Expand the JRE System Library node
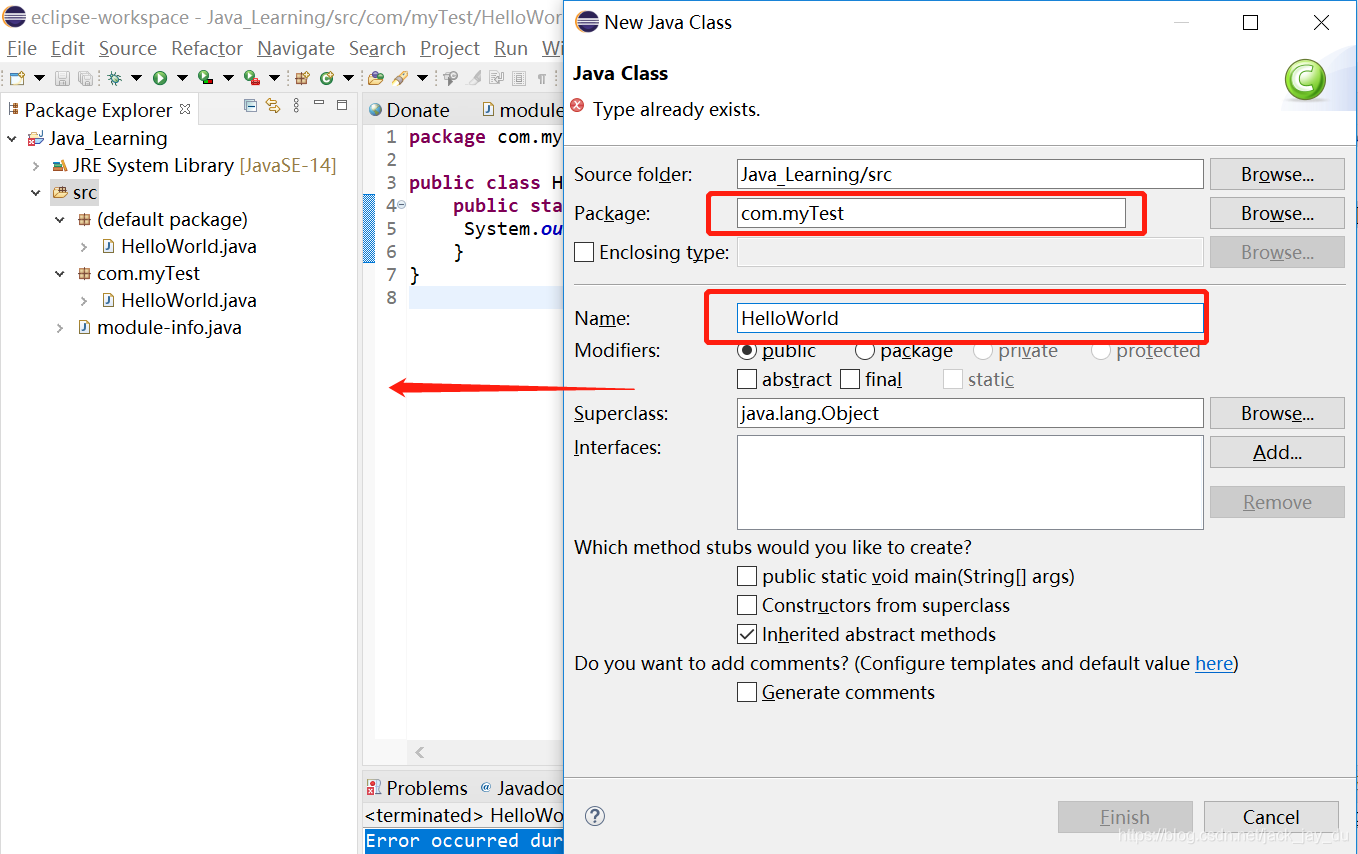Screen dimensions: 1358x854 36,166
